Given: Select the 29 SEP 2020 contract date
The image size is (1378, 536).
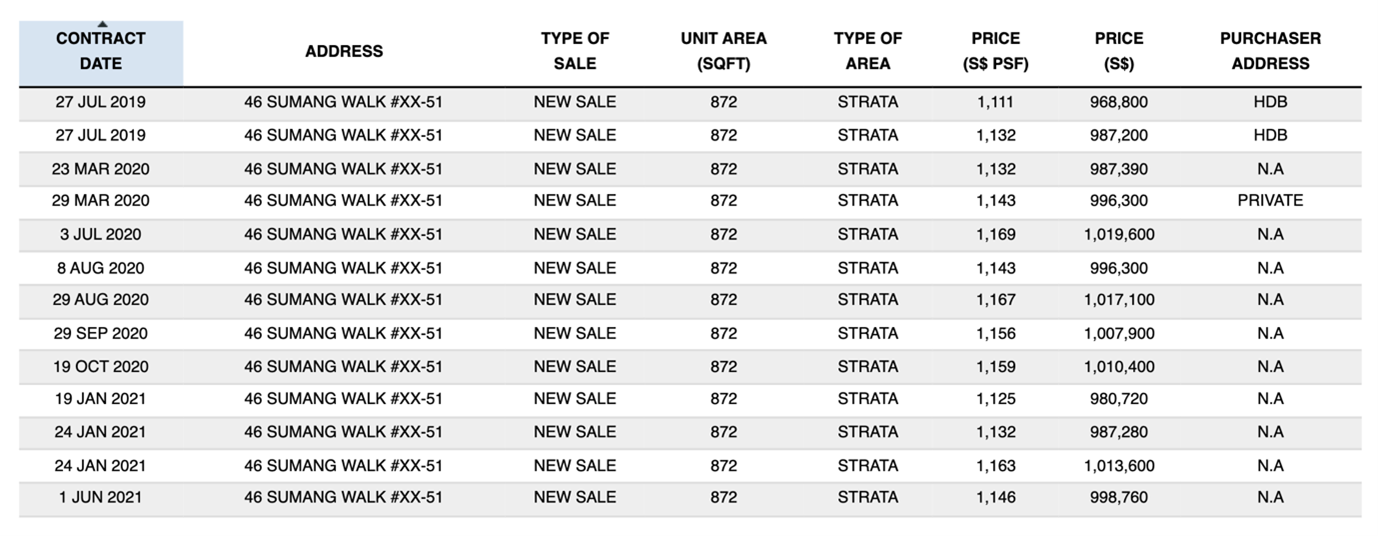Looking at the screenshot, I should pos(101,333).
